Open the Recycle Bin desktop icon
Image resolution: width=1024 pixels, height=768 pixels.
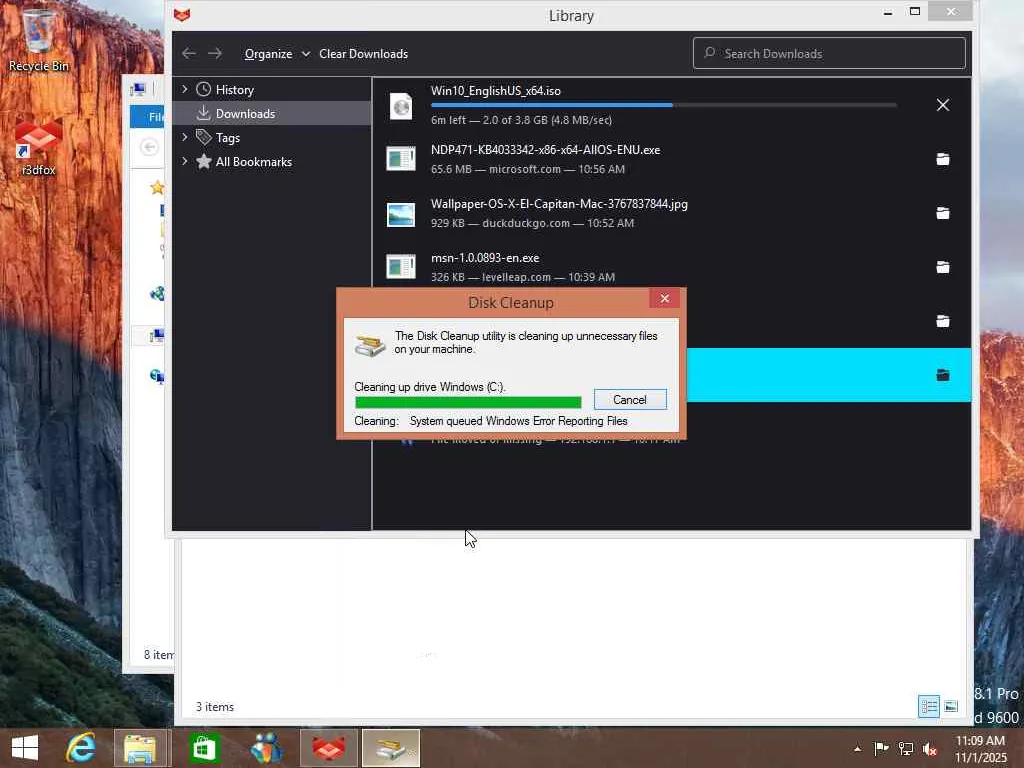coord(39,39)
